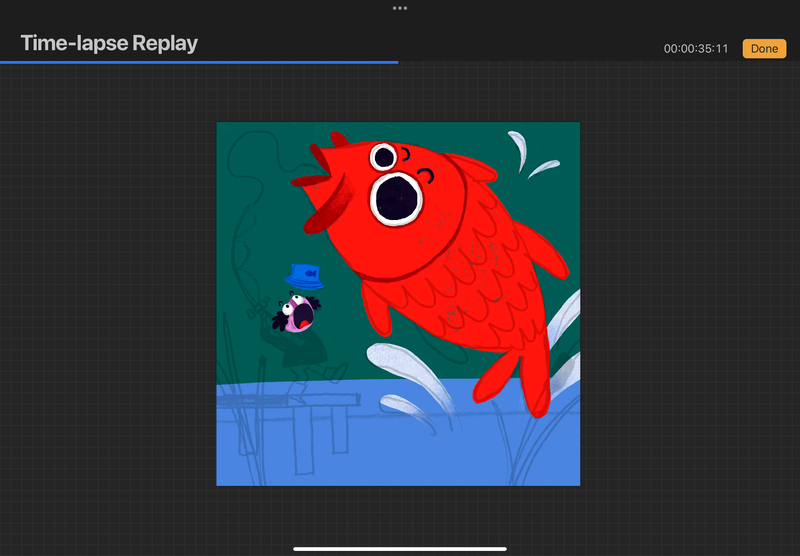Viewport: 800px width, 556px height.
Task: Click the dark grid area left of canvas
Action: click(110, 300)
